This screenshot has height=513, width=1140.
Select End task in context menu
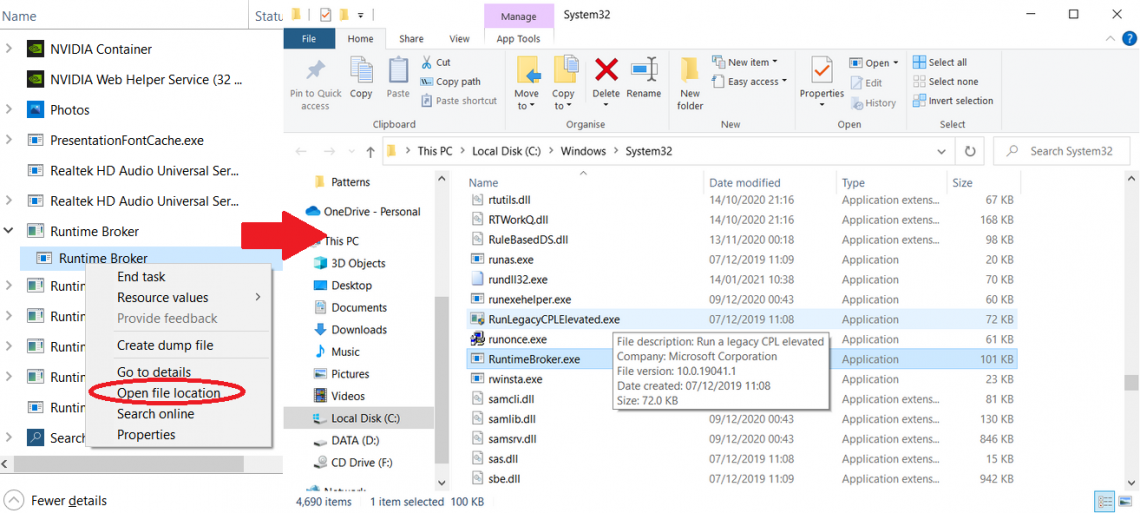[x=141, y=277]
